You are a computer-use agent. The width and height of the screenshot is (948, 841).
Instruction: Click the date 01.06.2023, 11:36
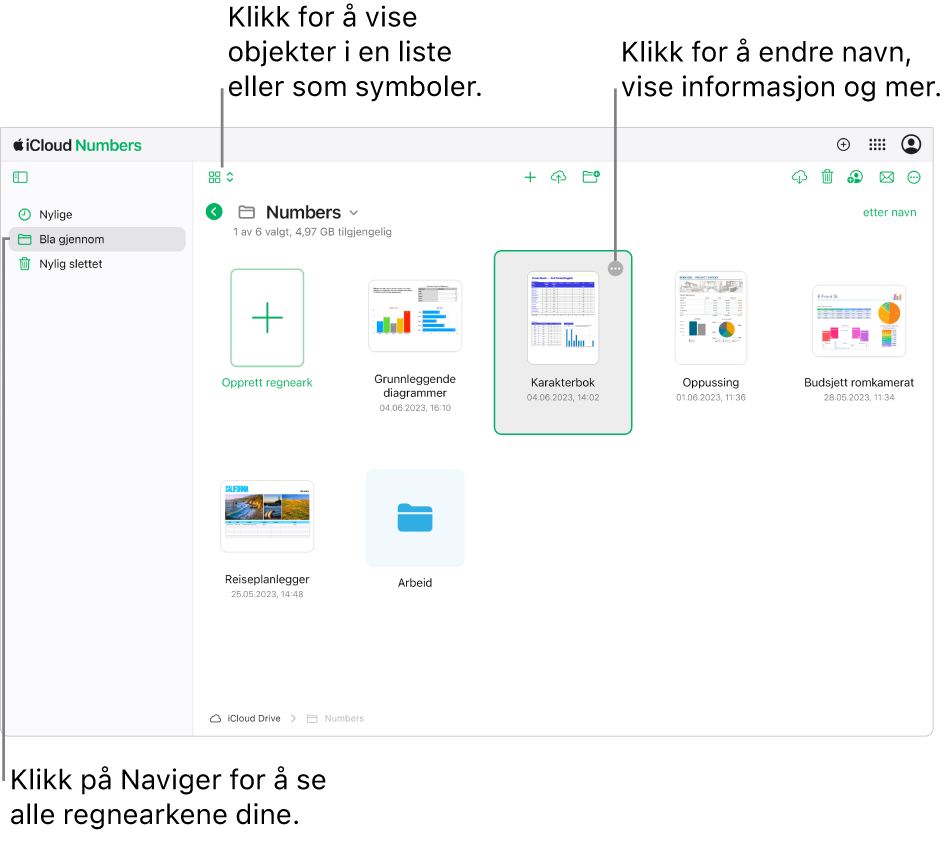pyautogui.click(x=711, y=398)
